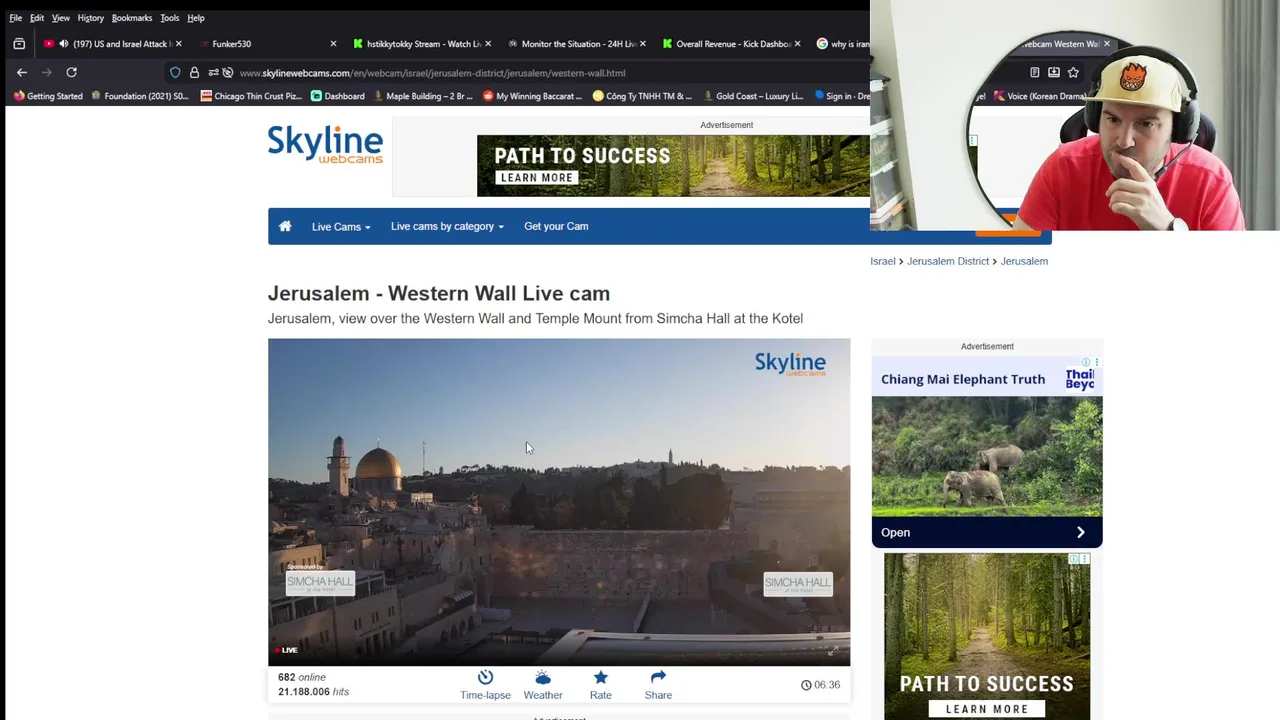Close the Funker530 tab
Screen dimensions: 1280x720
pyautogui.click(x=333, y=44)
